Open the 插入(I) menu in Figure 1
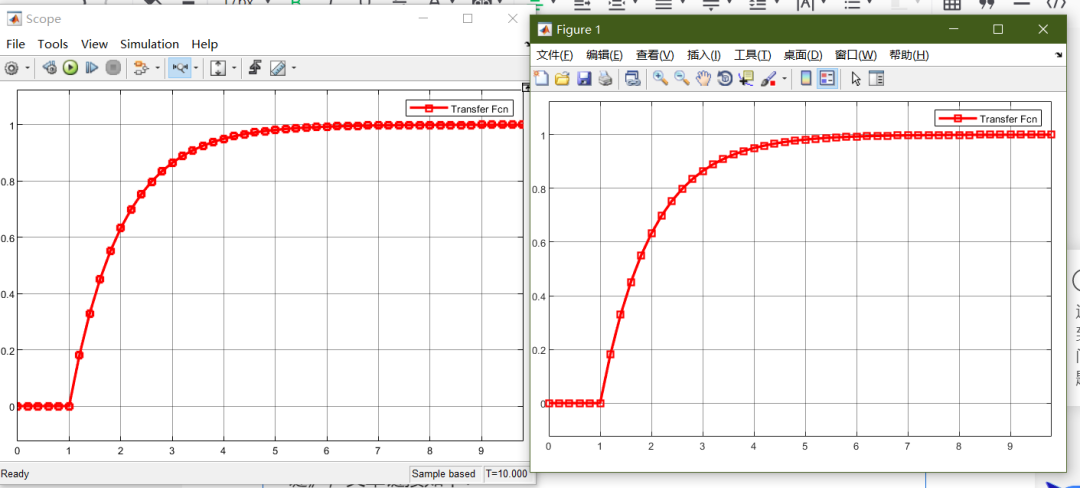This screenshot has height=488, width=1080. [704, 55]
